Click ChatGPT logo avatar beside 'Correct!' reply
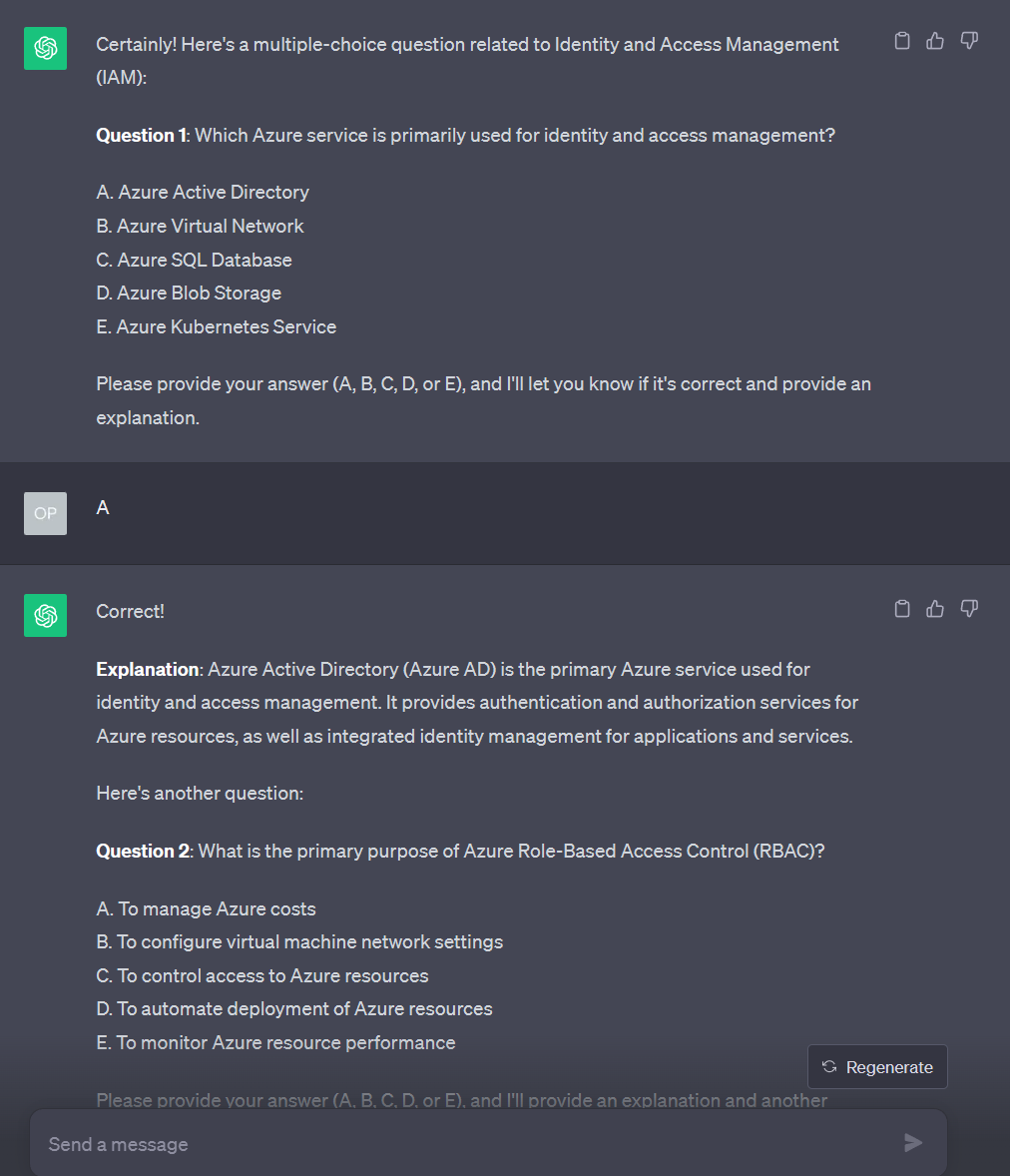The width and height of the screenshot is (1010, 1176). coord(46,615)
